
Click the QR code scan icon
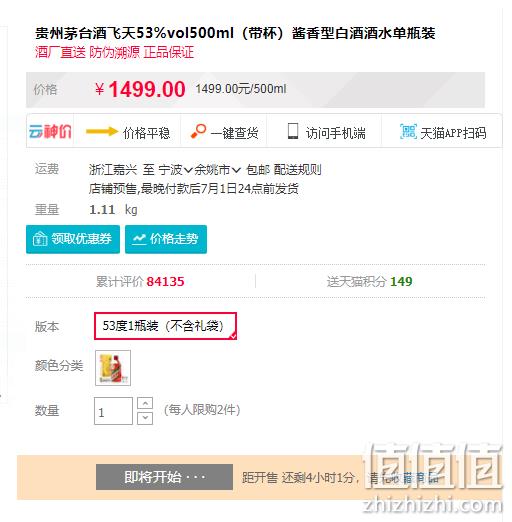coord(408,131)
